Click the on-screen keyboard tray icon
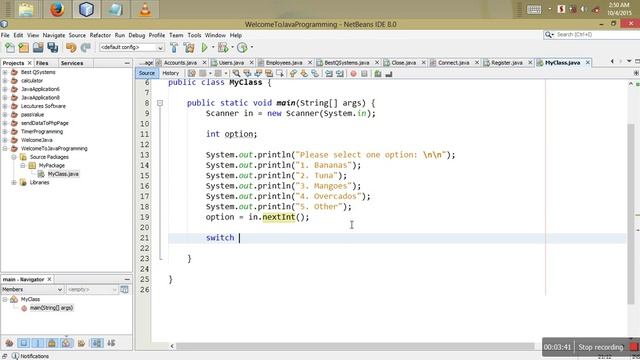Screen dimensions: 640x360 pos(534,9)
